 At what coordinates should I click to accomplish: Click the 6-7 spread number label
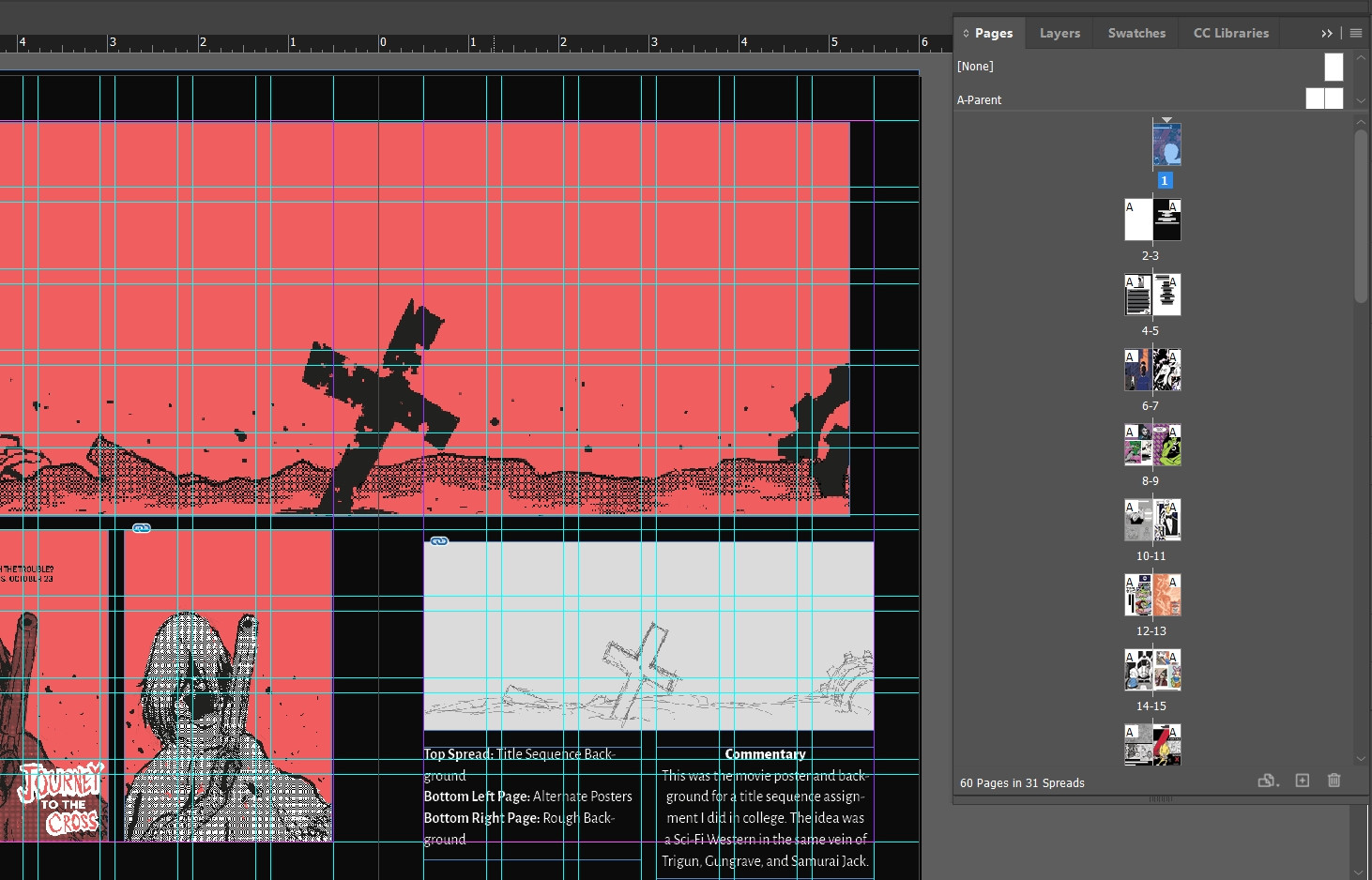pyautogui.click(x=1151, y=406)
